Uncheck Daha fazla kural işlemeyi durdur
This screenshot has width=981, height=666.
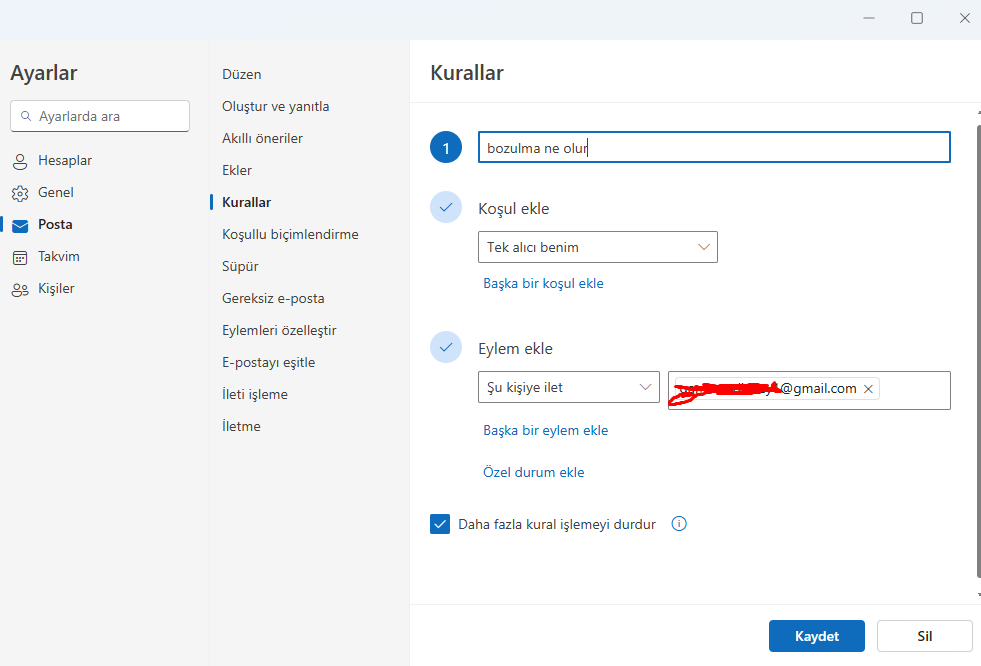pos(440,524)
